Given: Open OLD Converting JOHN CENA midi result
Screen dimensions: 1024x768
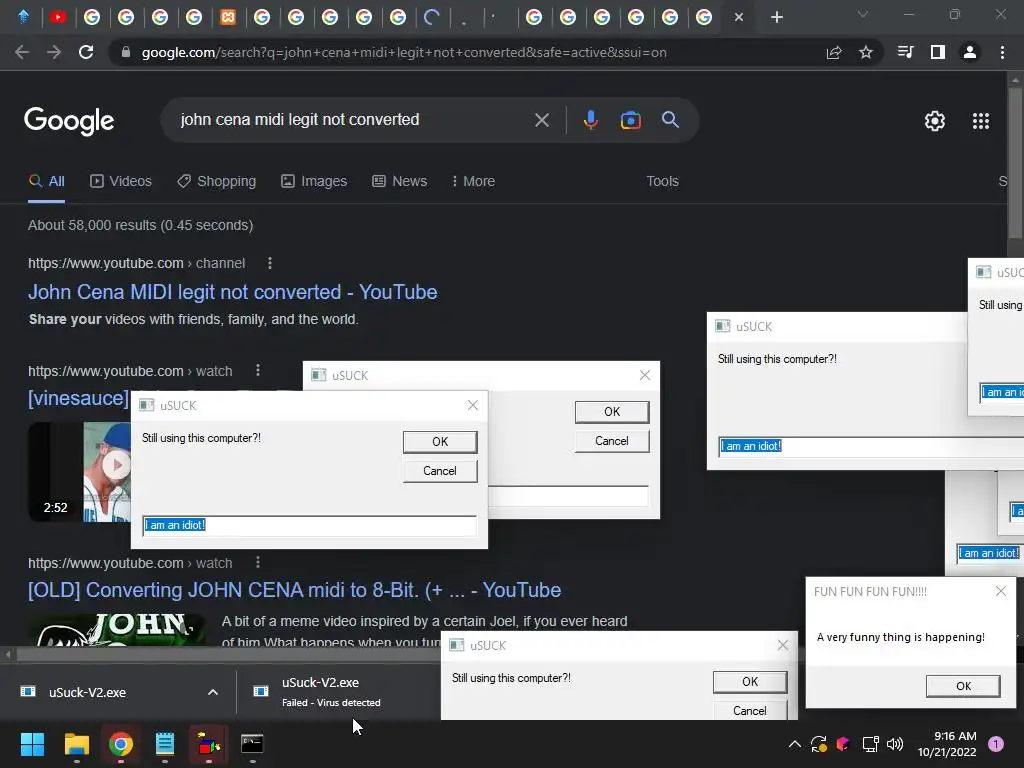Looking at the screenshot, I should [x=295, y=590].
